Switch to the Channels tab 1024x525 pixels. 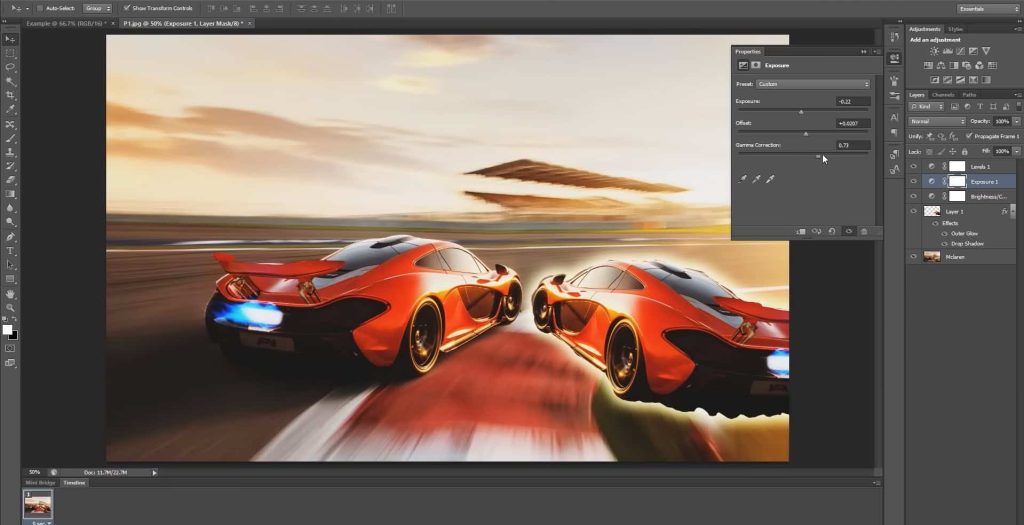[942, 95]
